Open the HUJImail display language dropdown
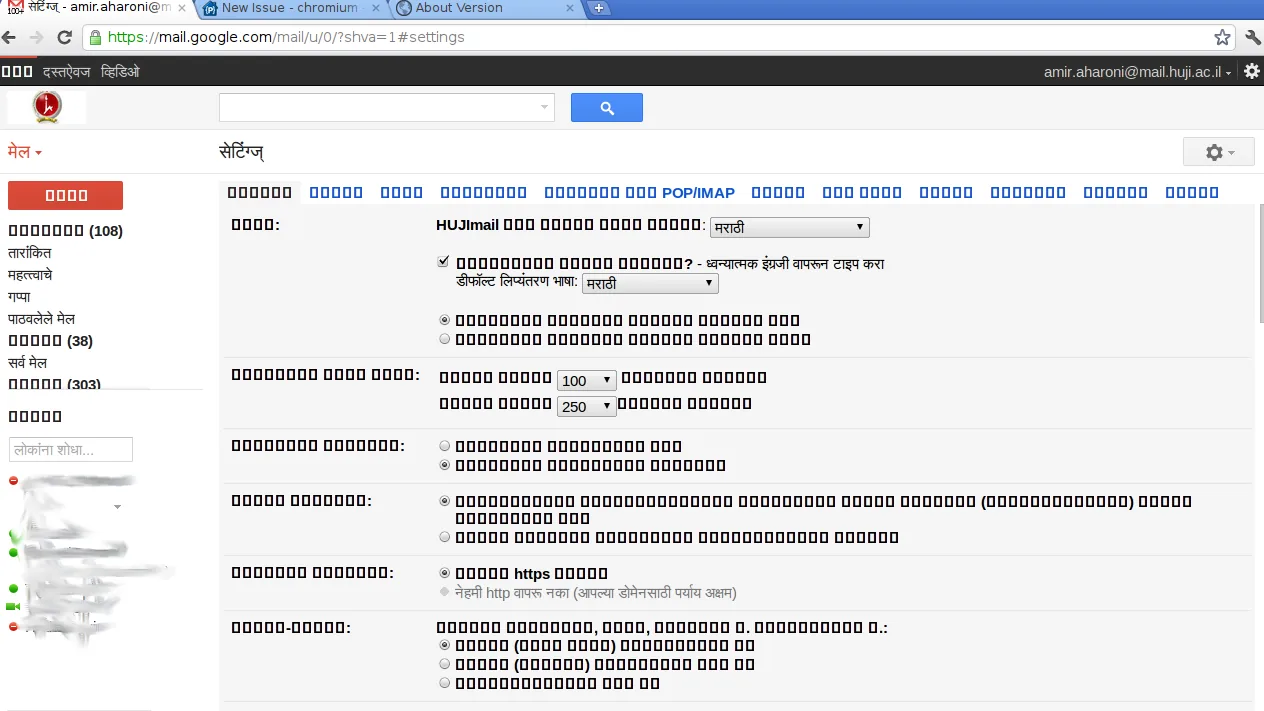Viewport: 1264px width, 711px height. click(x=790, y=227)
